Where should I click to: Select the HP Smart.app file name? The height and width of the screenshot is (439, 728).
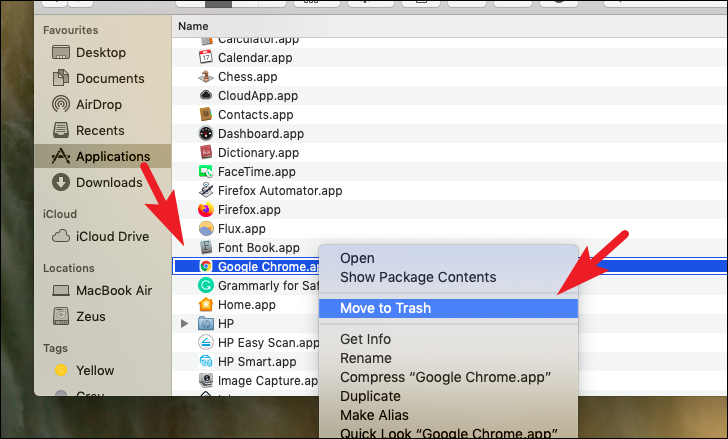(x=257, y=362)
